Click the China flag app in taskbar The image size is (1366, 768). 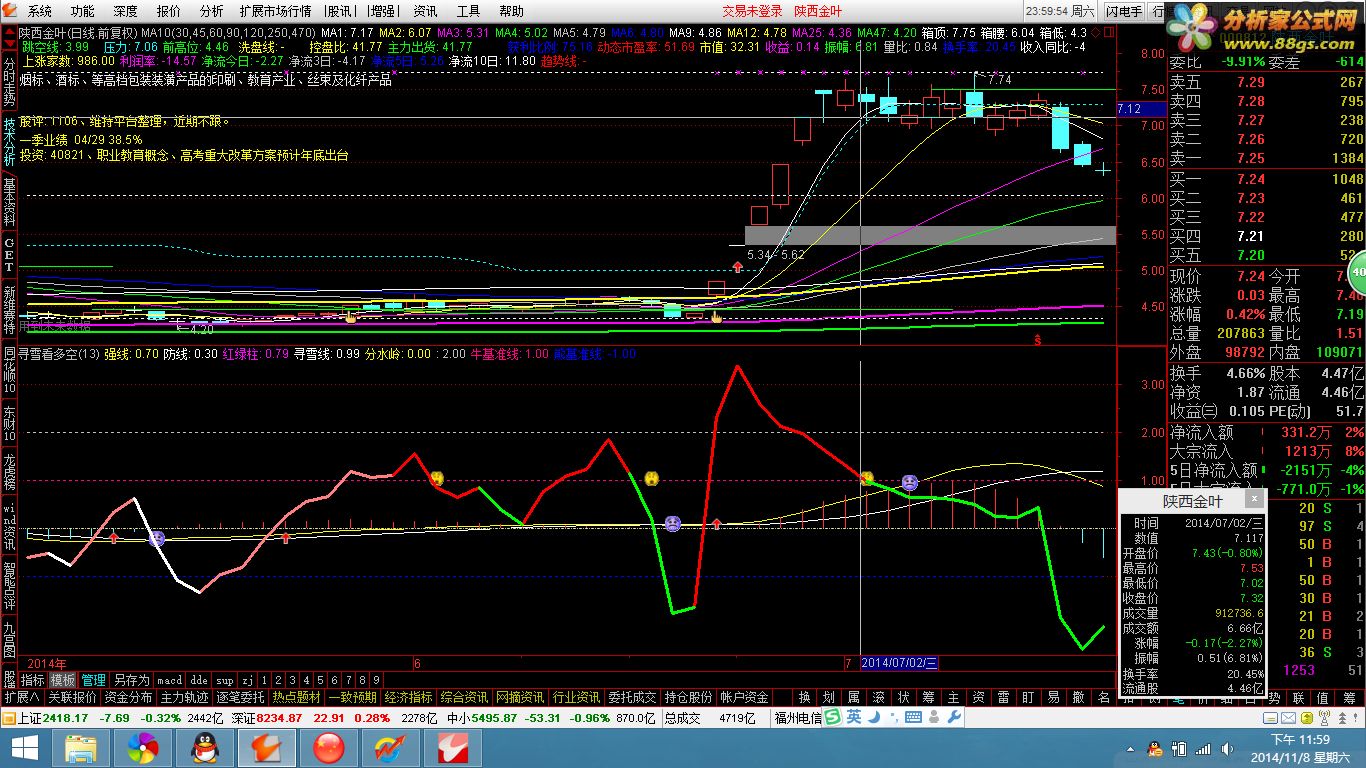click(x=329, y=747)
